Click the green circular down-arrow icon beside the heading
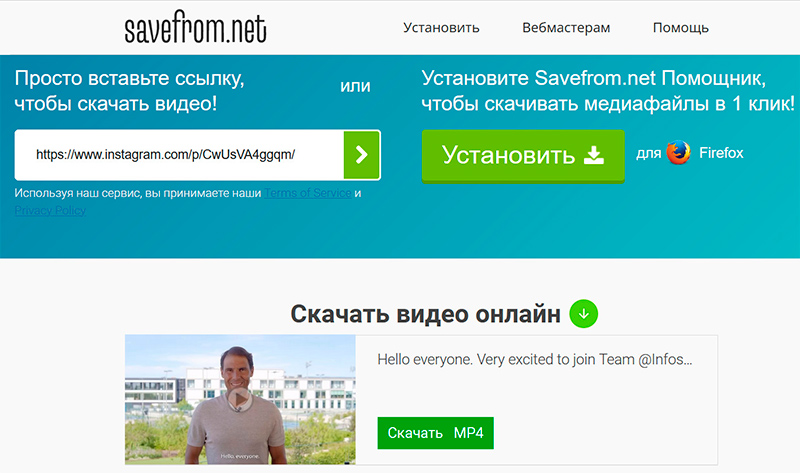The width and height of the screenshot is (800, 473). click(584, 314)
